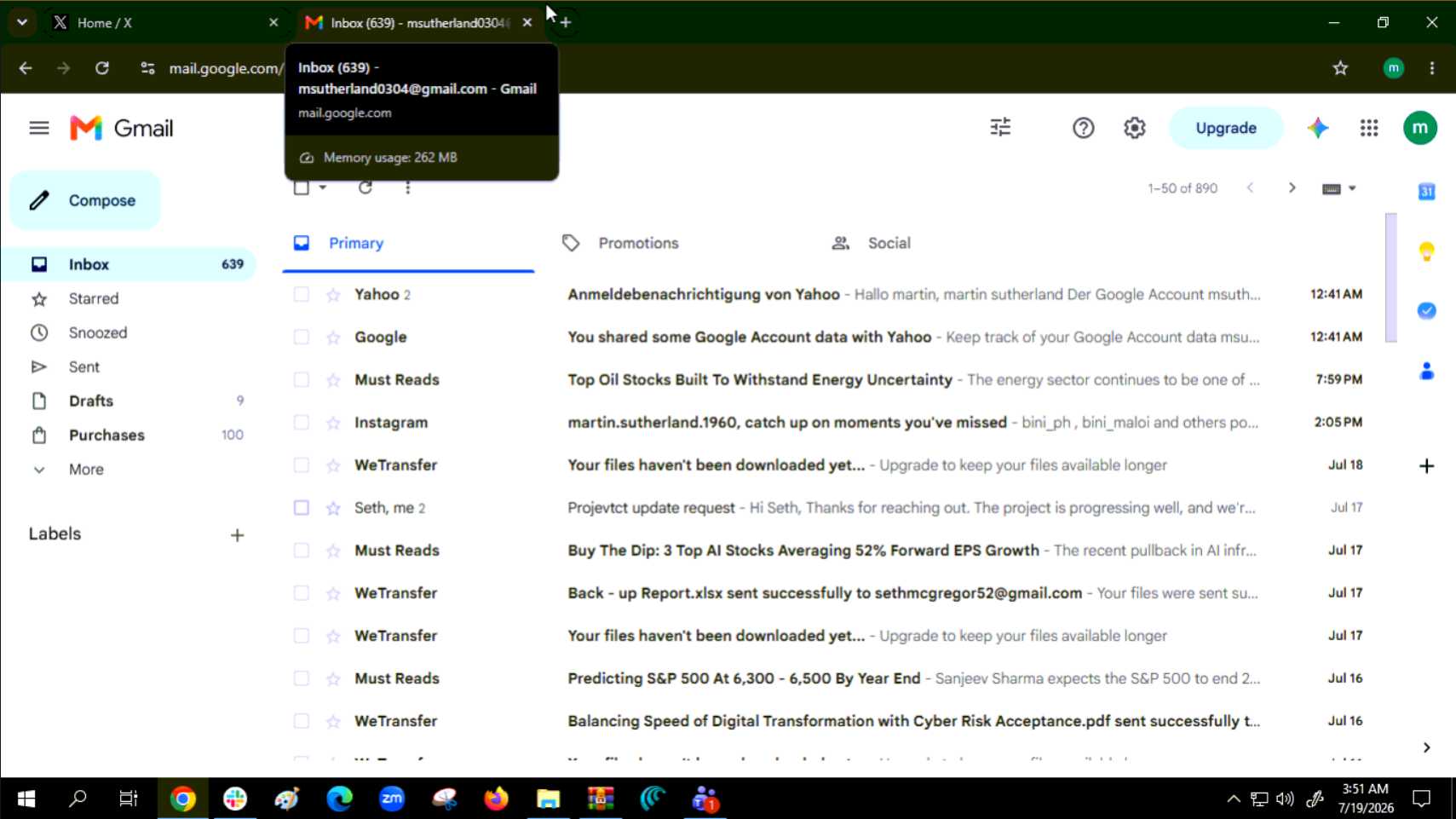
Task: Get add-ons with the plus icon
Action: (x=1426, y=465)
